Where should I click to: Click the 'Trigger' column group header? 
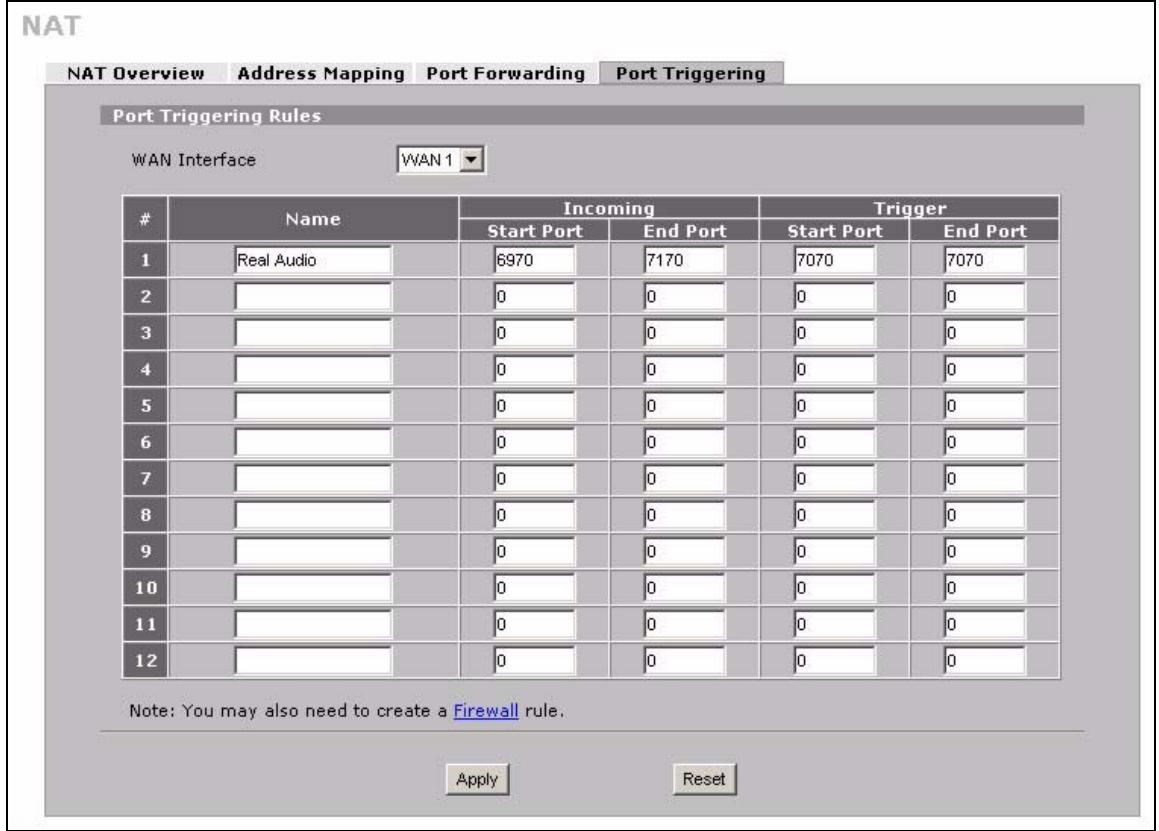pyautogui.click(x=910, y=208)
